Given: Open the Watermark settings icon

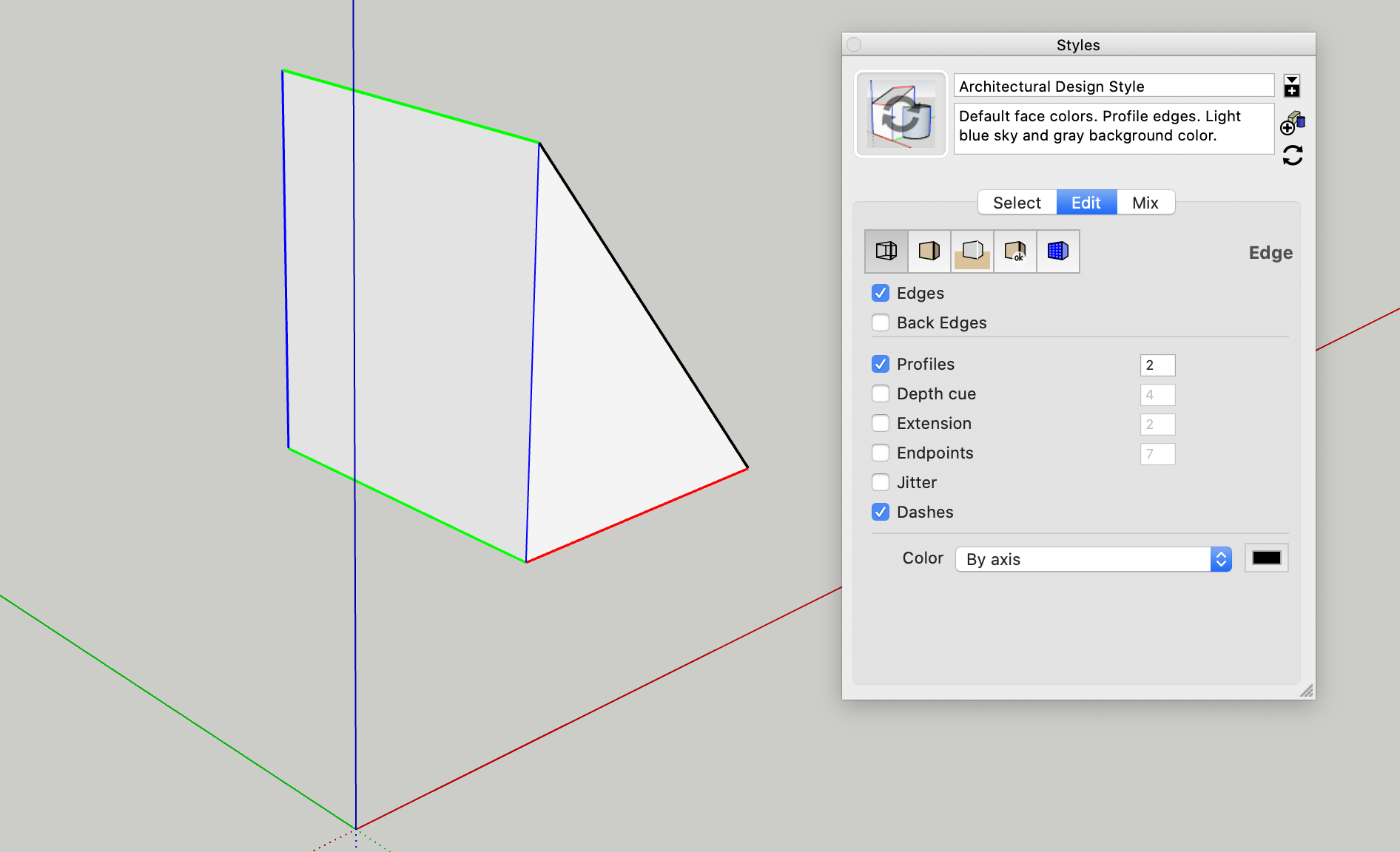Looking at the screenshot, I should pos(1015,251).
